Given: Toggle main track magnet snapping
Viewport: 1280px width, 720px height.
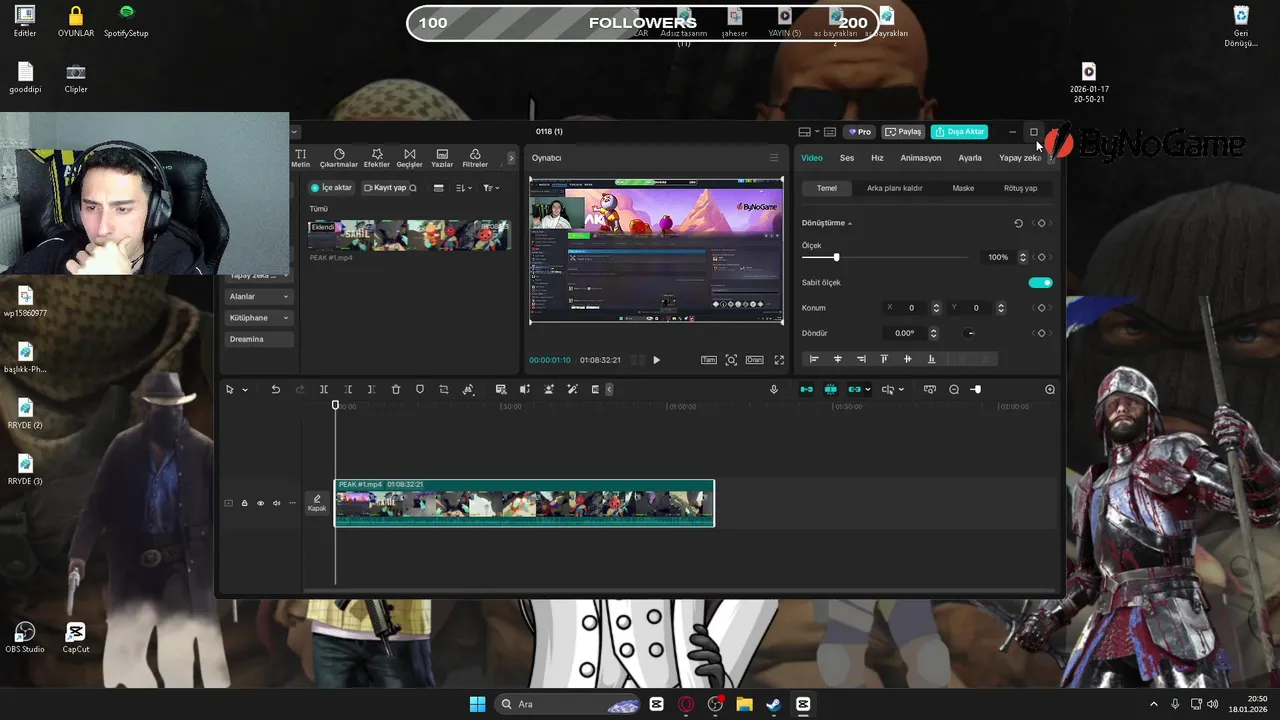Looking at the screenshot, I should 807,389.
